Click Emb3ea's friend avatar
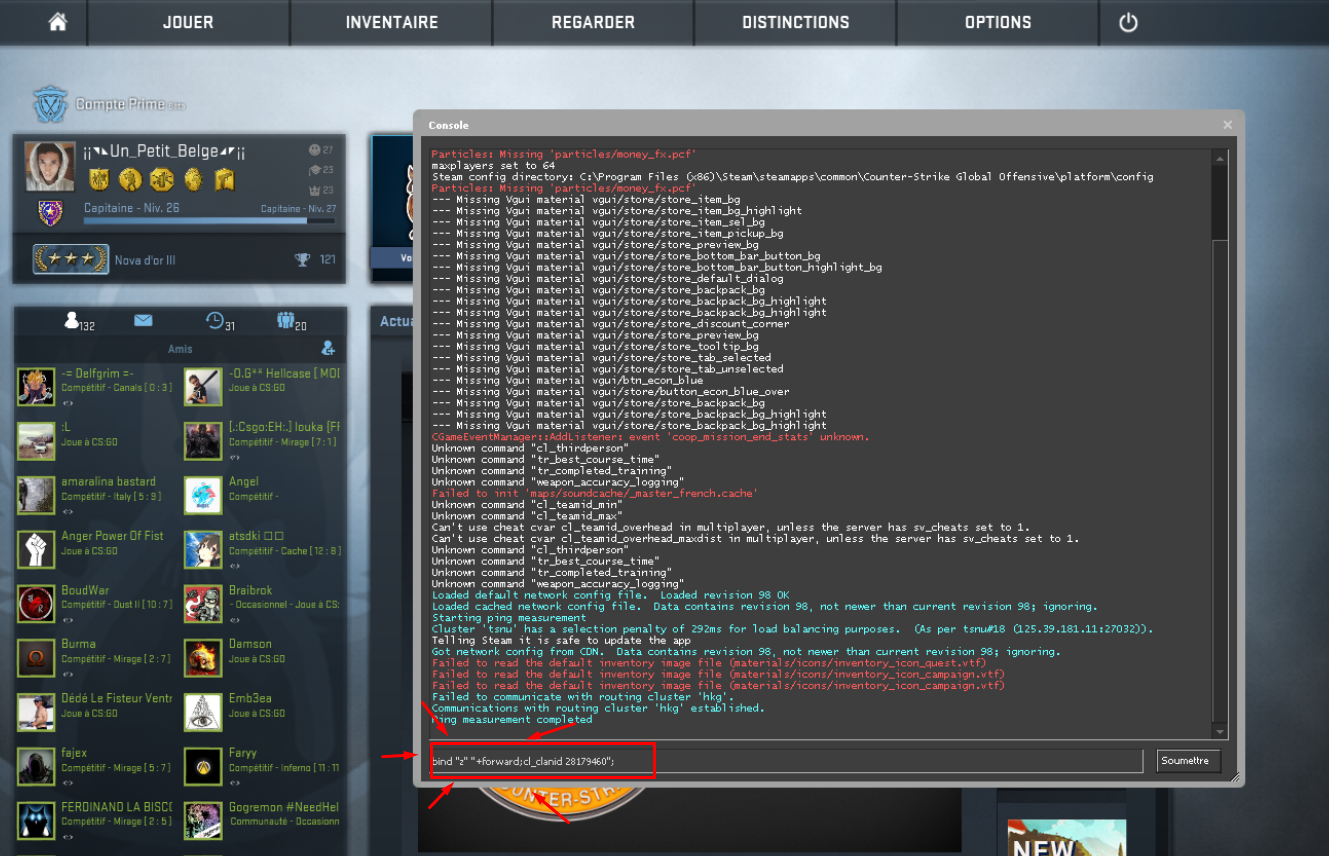The image size is (1329, 856). click(203, 712)
